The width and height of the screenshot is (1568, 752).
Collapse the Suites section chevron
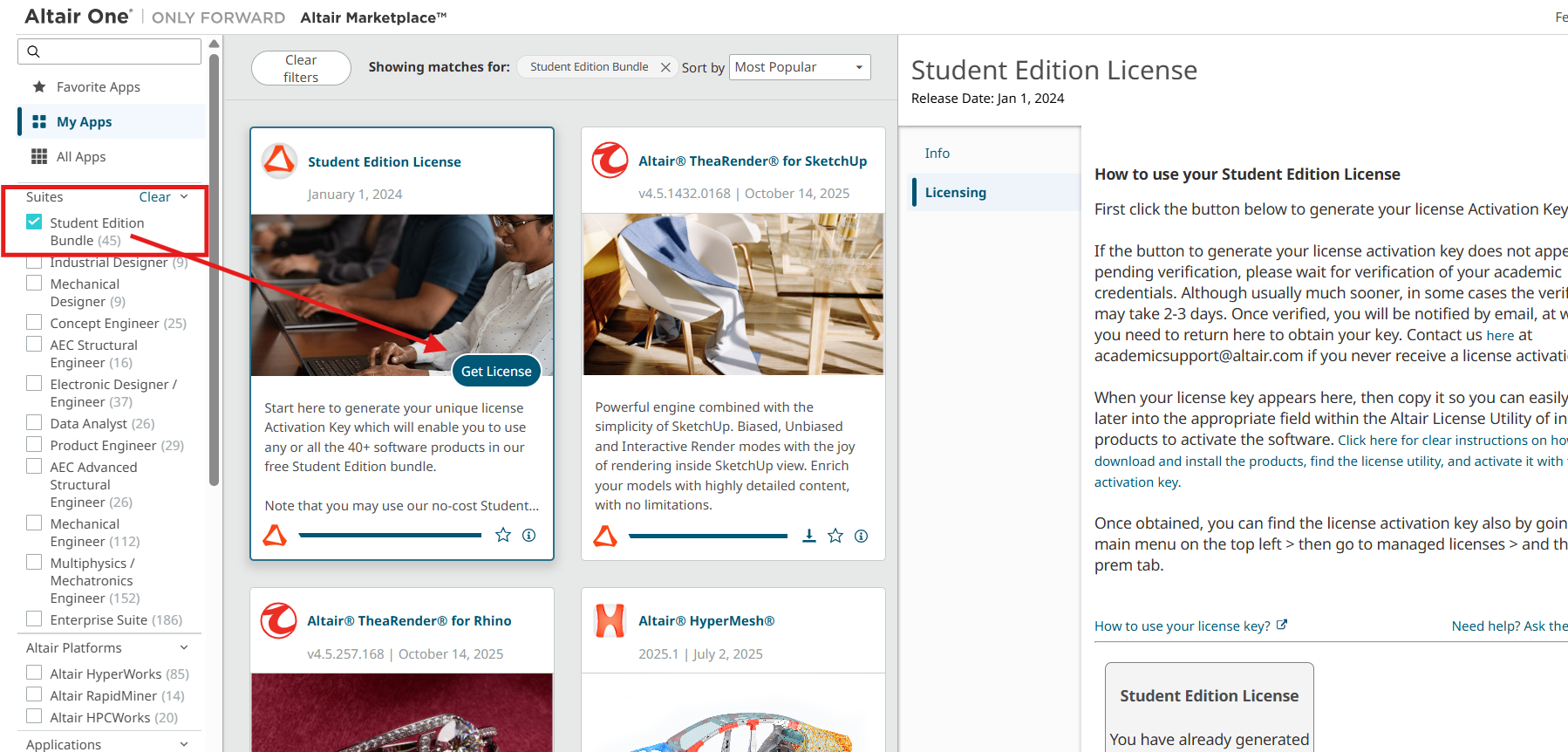(x=184, y=196)
